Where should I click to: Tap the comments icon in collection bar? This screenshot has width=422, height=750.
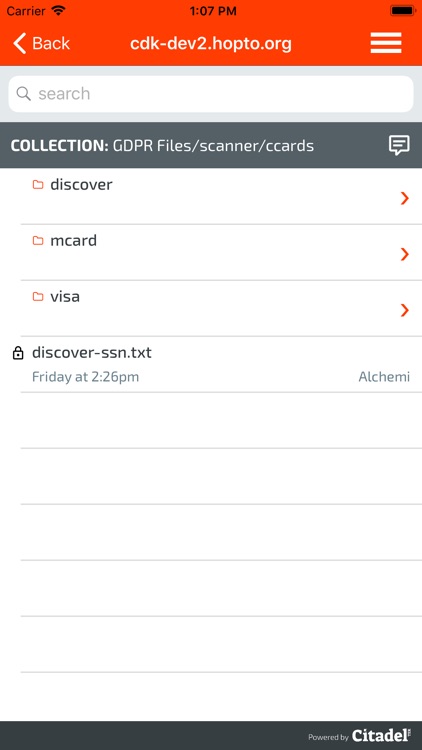(399, 145)
